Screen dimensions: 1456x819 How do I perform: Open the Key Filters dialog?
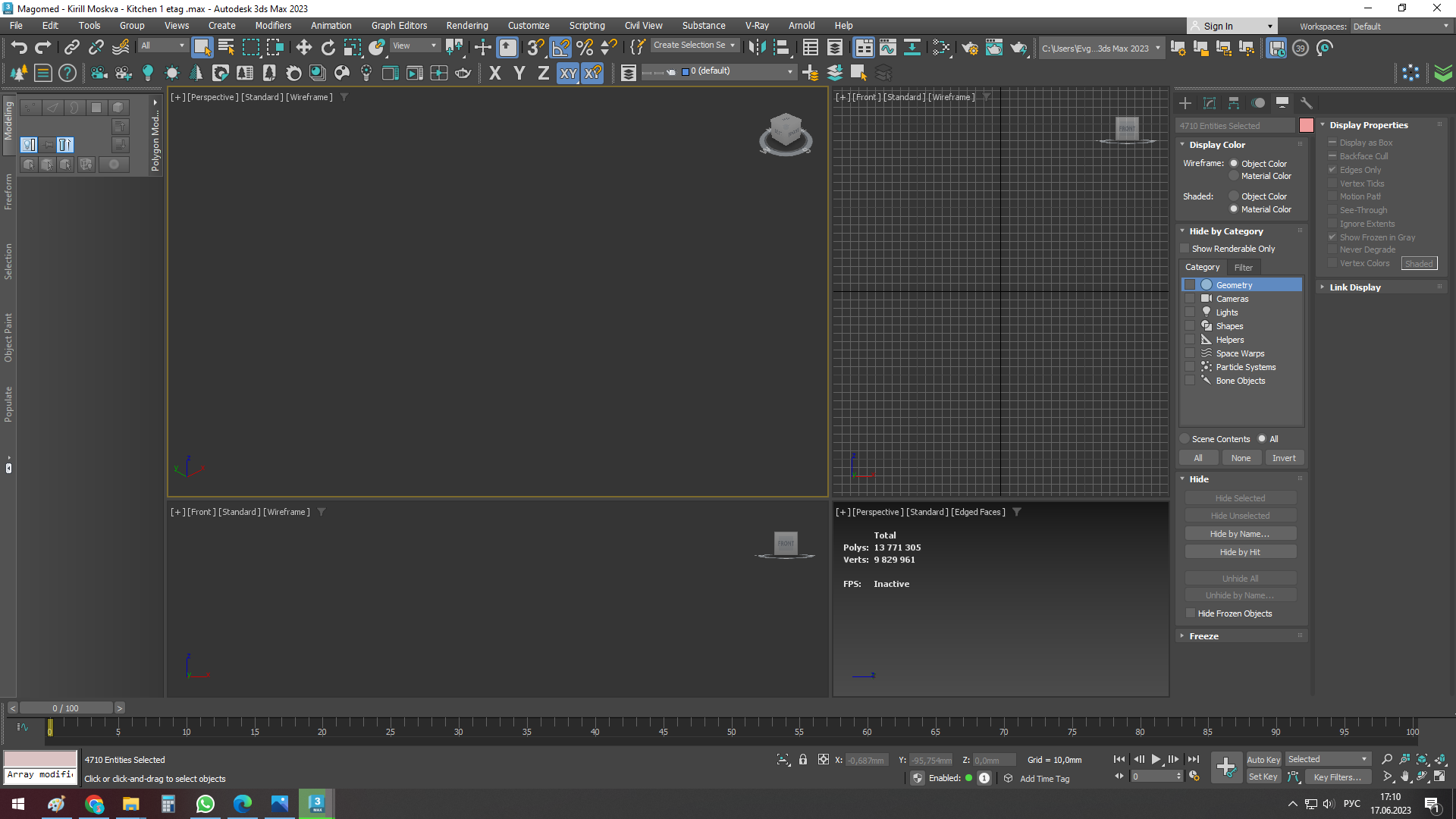click(x=1337, y=777)
